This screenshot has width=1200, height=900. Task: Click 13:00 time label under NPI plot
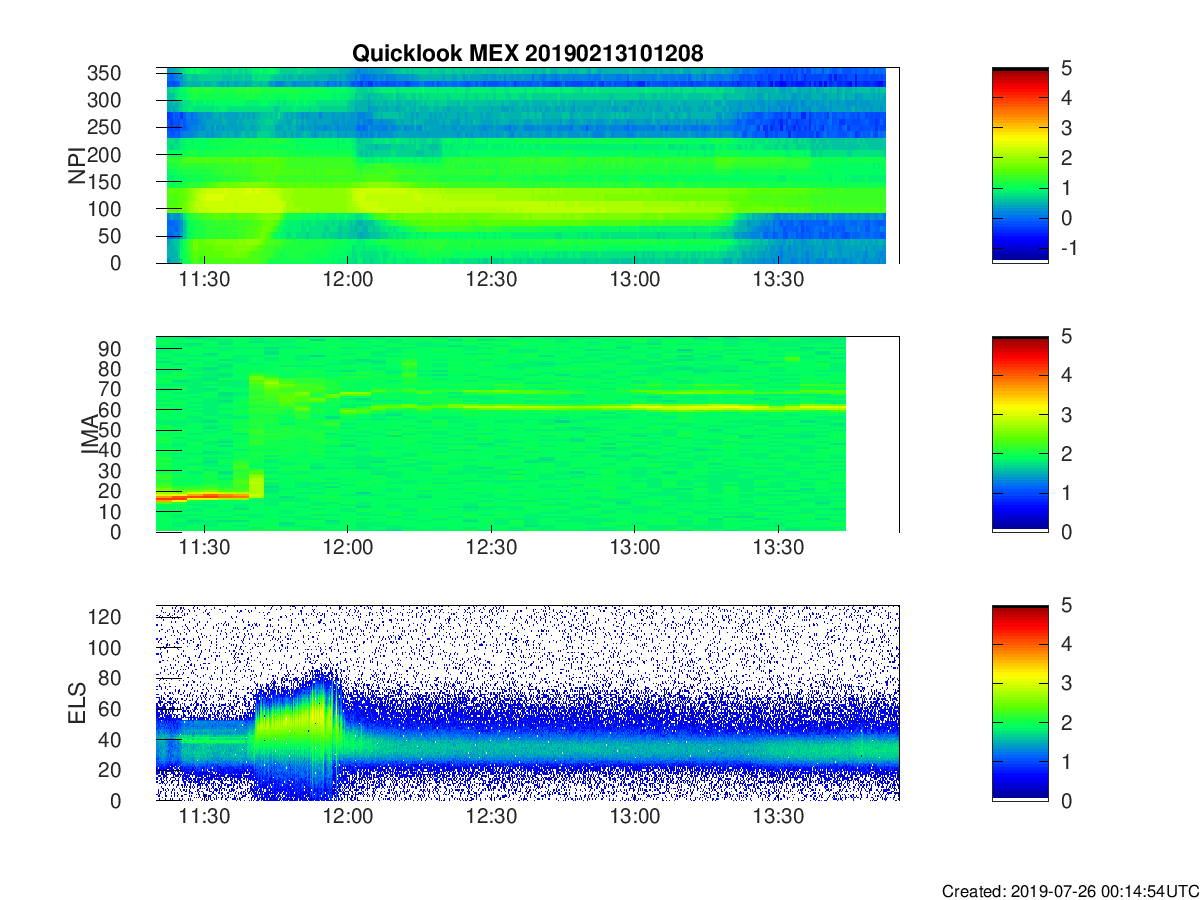[635, 280]
